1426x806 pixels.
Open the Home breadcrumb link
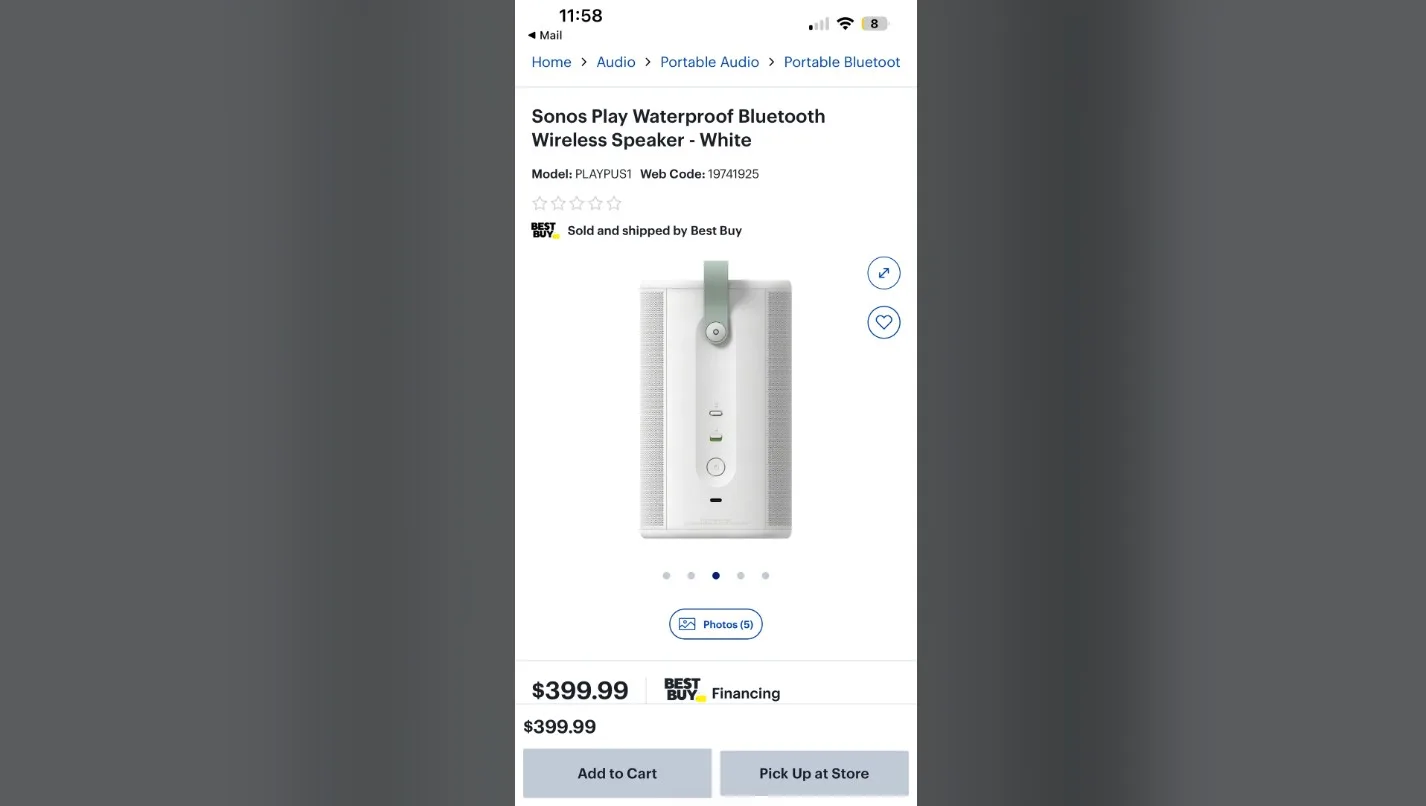point(551,62)
